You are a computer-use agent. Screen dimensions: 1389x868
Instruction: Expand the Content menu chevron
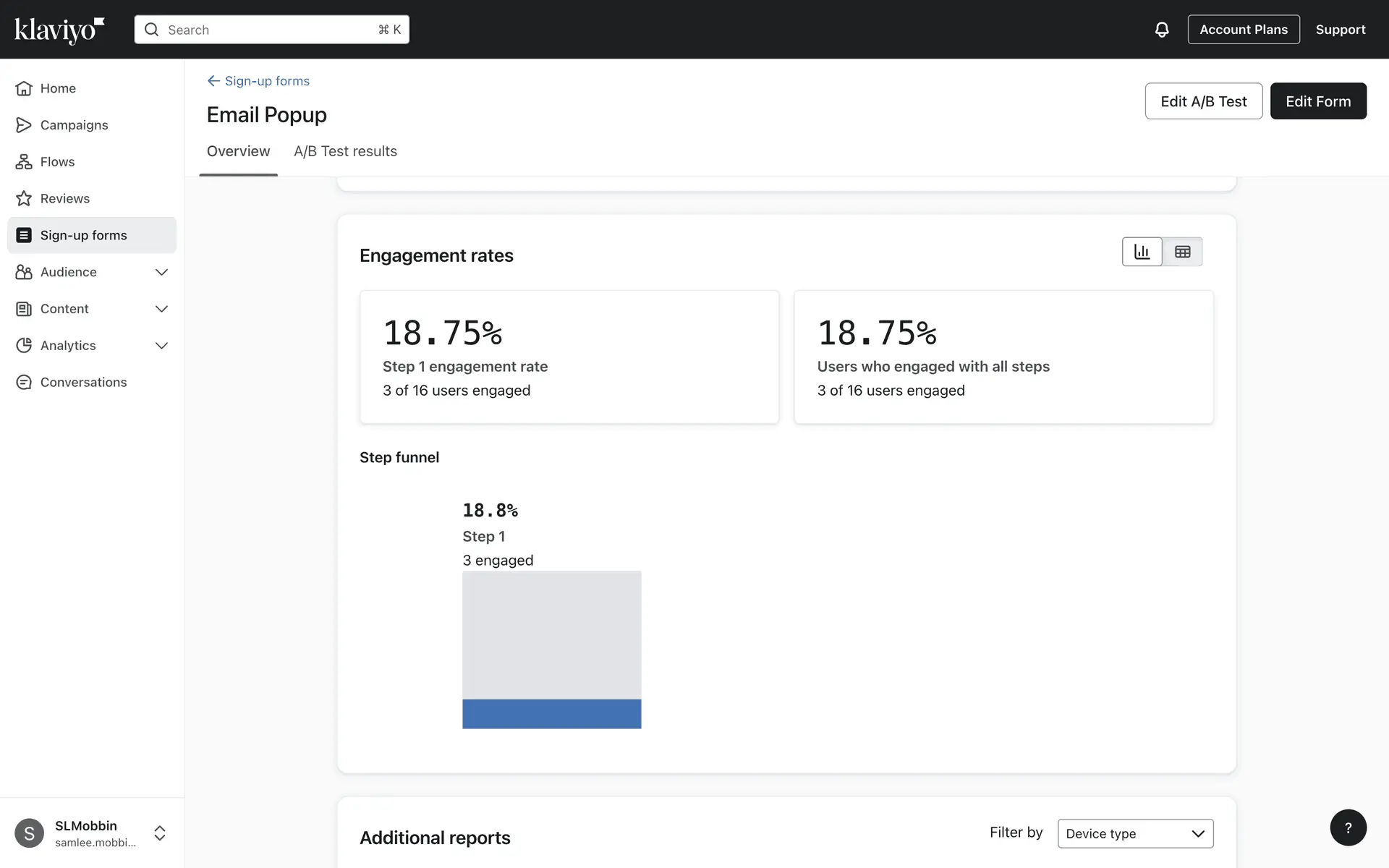[x=161, y=309]
